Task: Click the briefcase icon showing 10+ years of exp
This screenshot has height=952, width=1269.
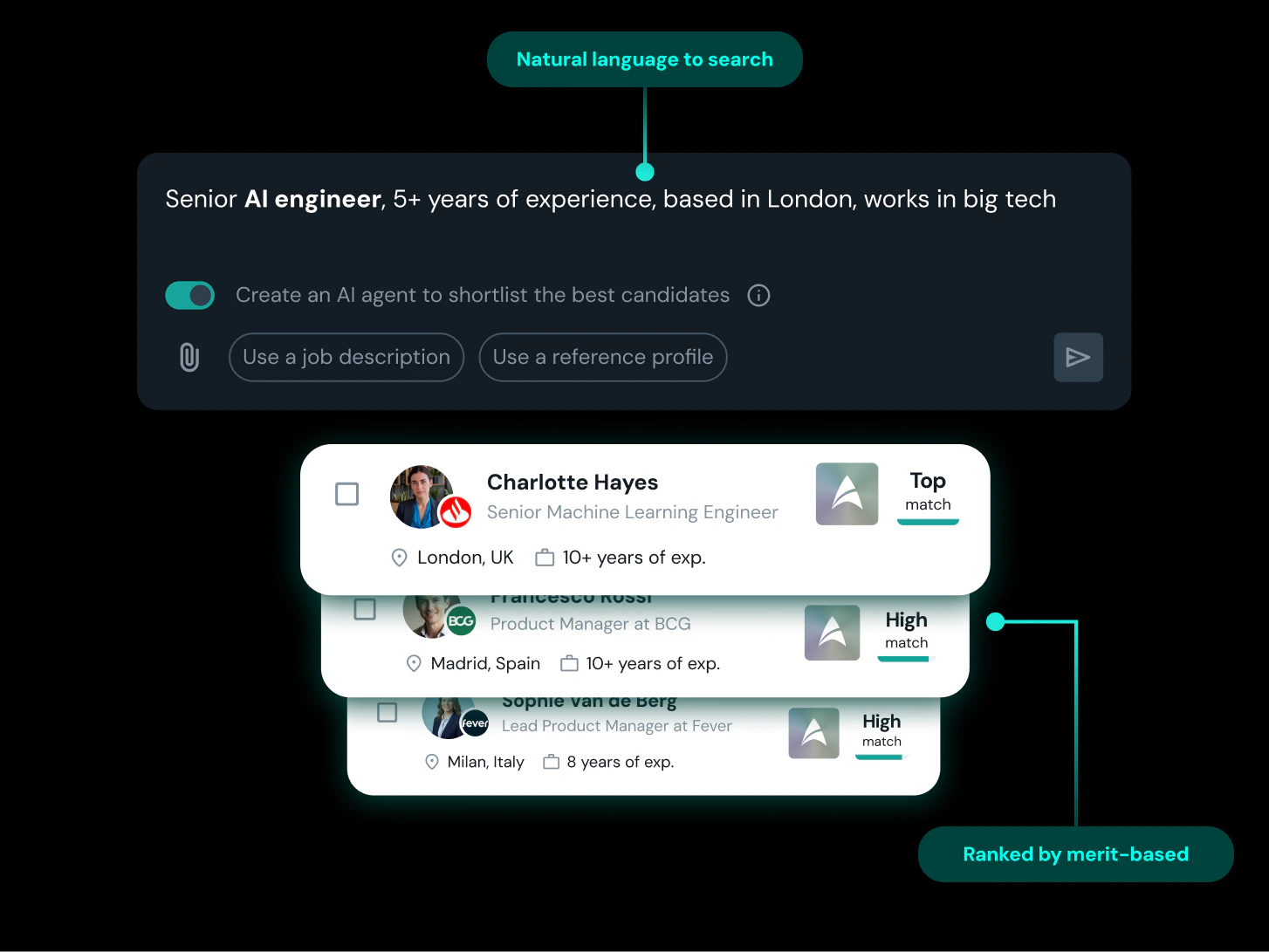Action: 545,557
